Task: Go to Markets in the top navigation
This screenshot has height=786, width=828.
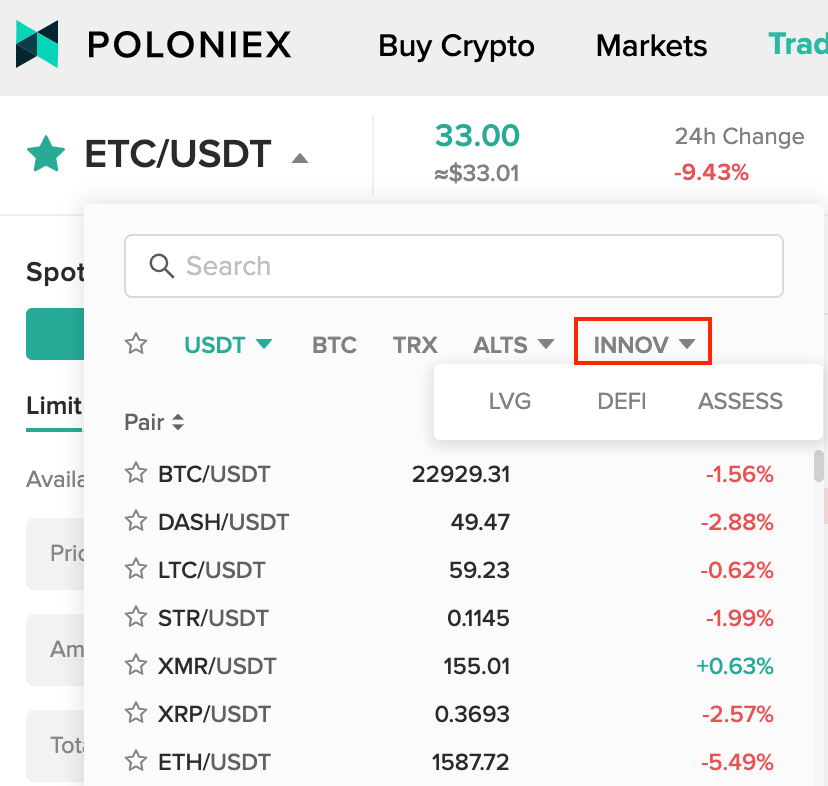Action: 651,45
